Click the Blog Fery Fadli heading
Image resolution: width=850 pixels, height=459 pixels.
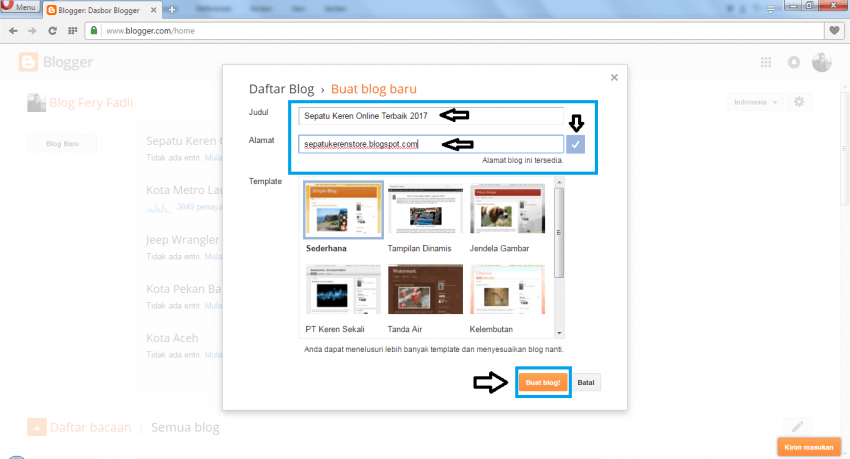coord(91,102)
